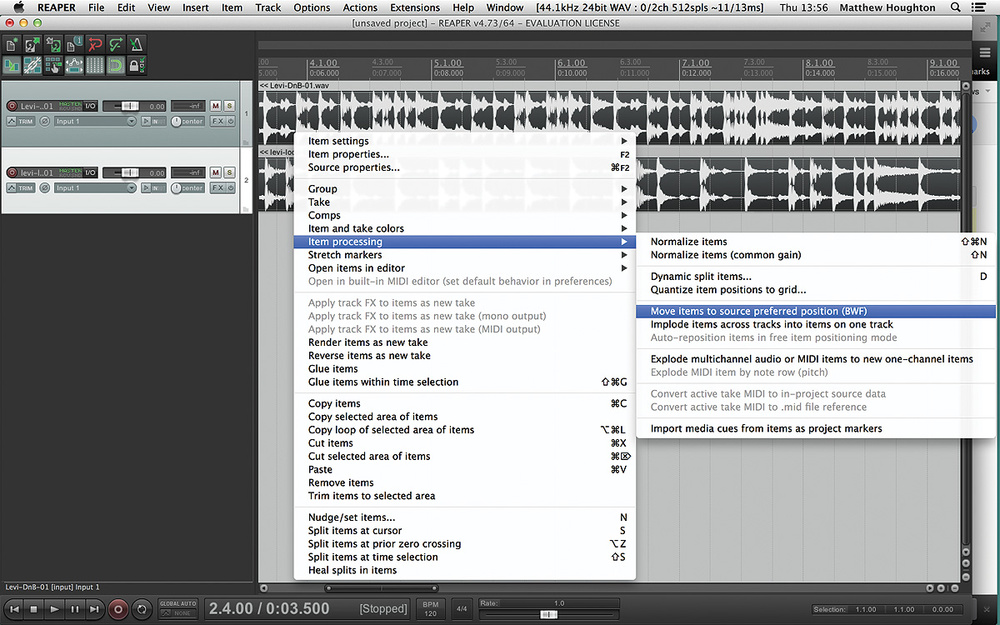The image size is (1000, 625).
Task: Click the New Project toolbar icon
Action: (12, 45)
